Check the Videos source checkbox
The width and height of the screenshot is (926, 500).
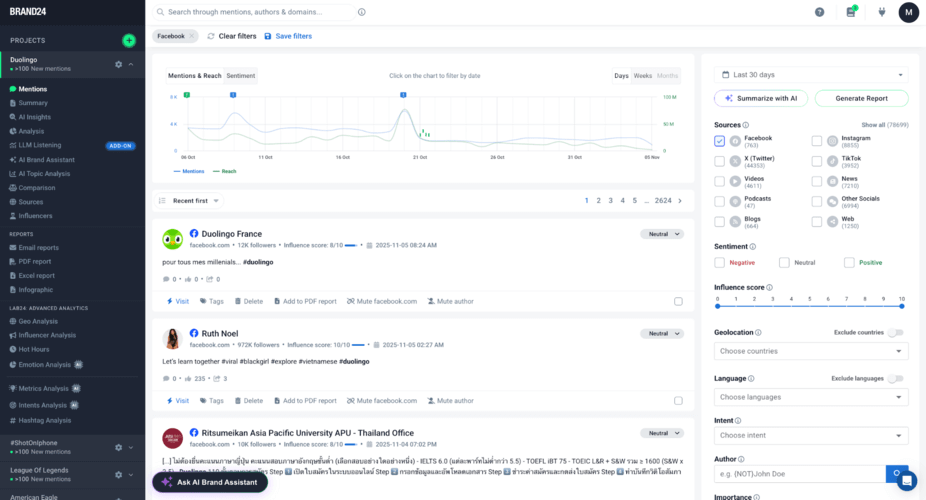(719, 181)
